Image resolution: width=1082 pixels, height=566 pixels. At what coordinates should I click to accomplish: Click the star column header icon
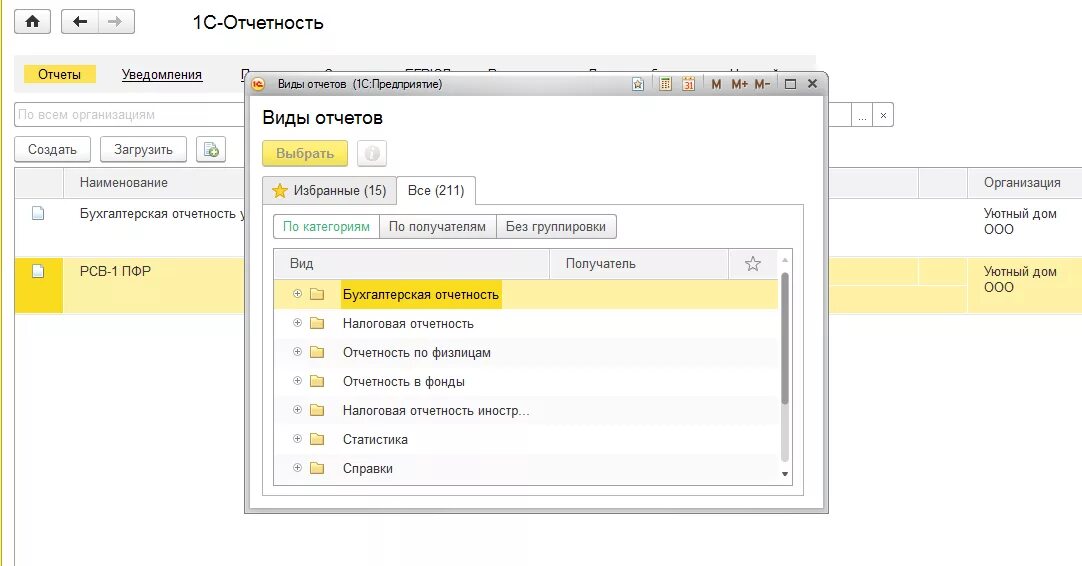click(x=753, y=264)
